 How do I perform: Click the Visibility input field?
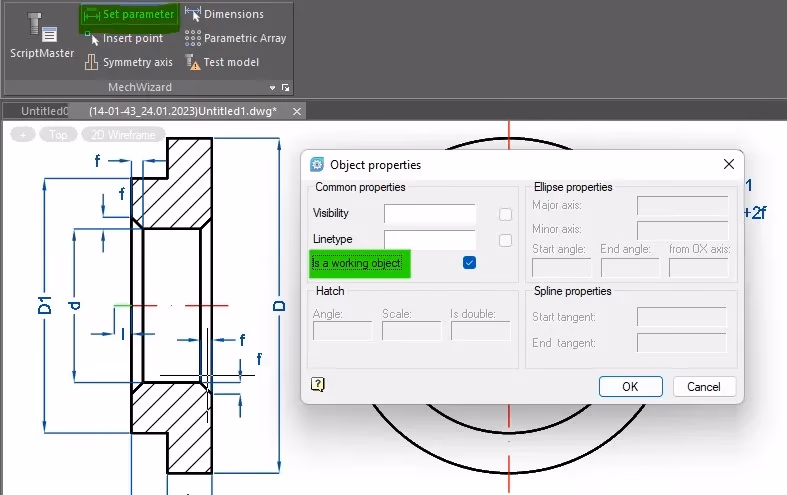point(430,214)
